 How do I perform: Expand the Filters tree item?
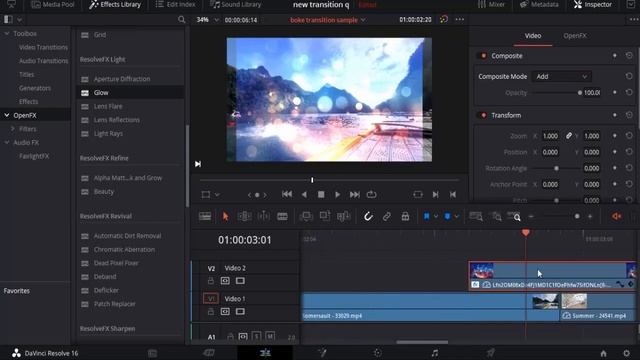(13, 129)
